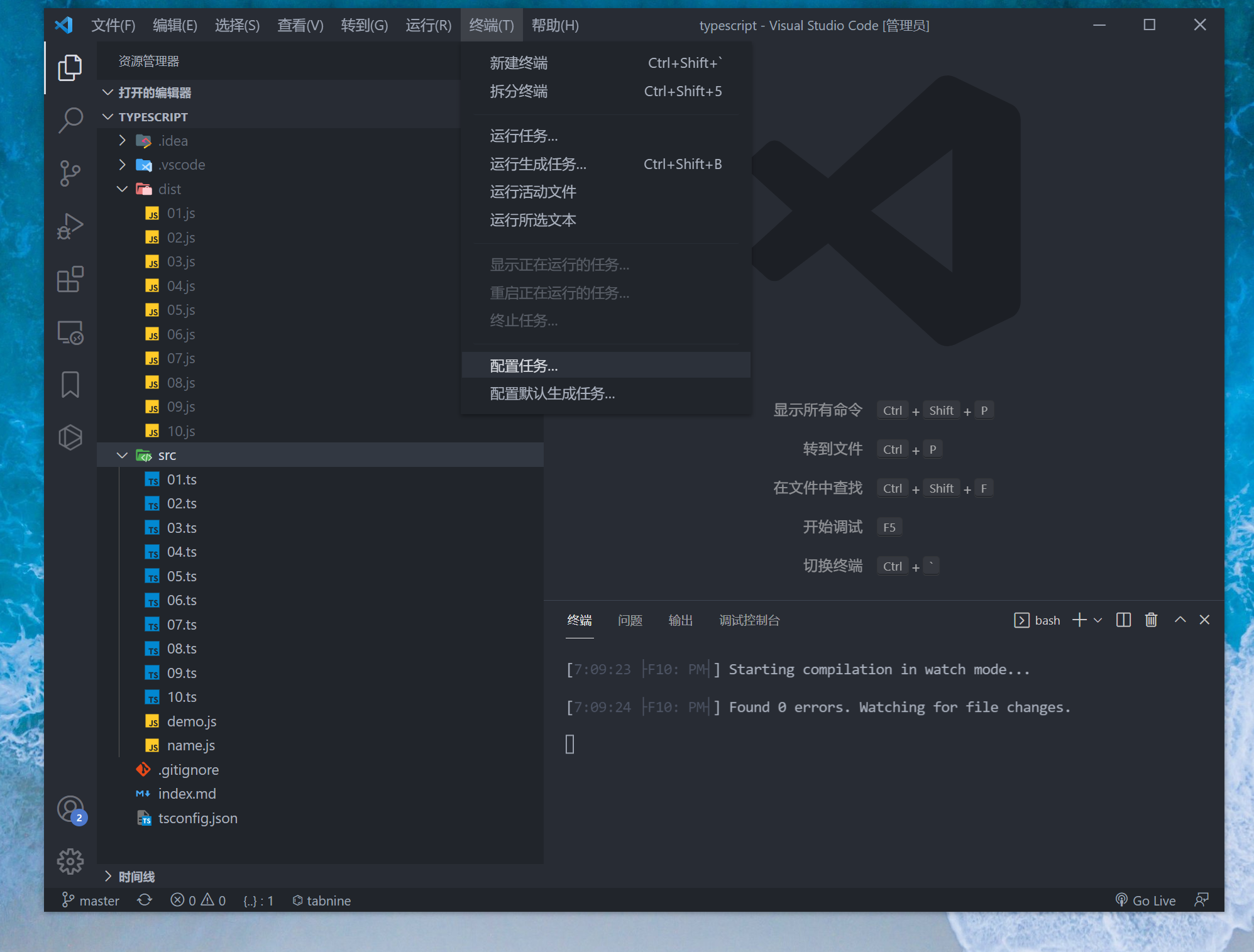Open the Bookmarks view icon
Viewport: 1254px width, 952px height.
70,385
